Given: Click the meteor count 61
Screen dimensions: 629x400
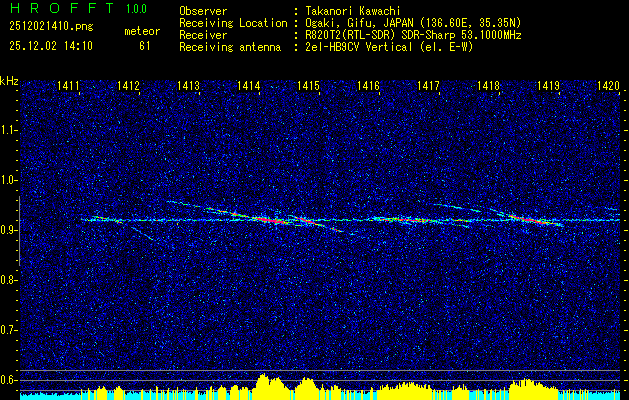Looking at the screenshot, I should pyautogui.click(x=144, y=46).
